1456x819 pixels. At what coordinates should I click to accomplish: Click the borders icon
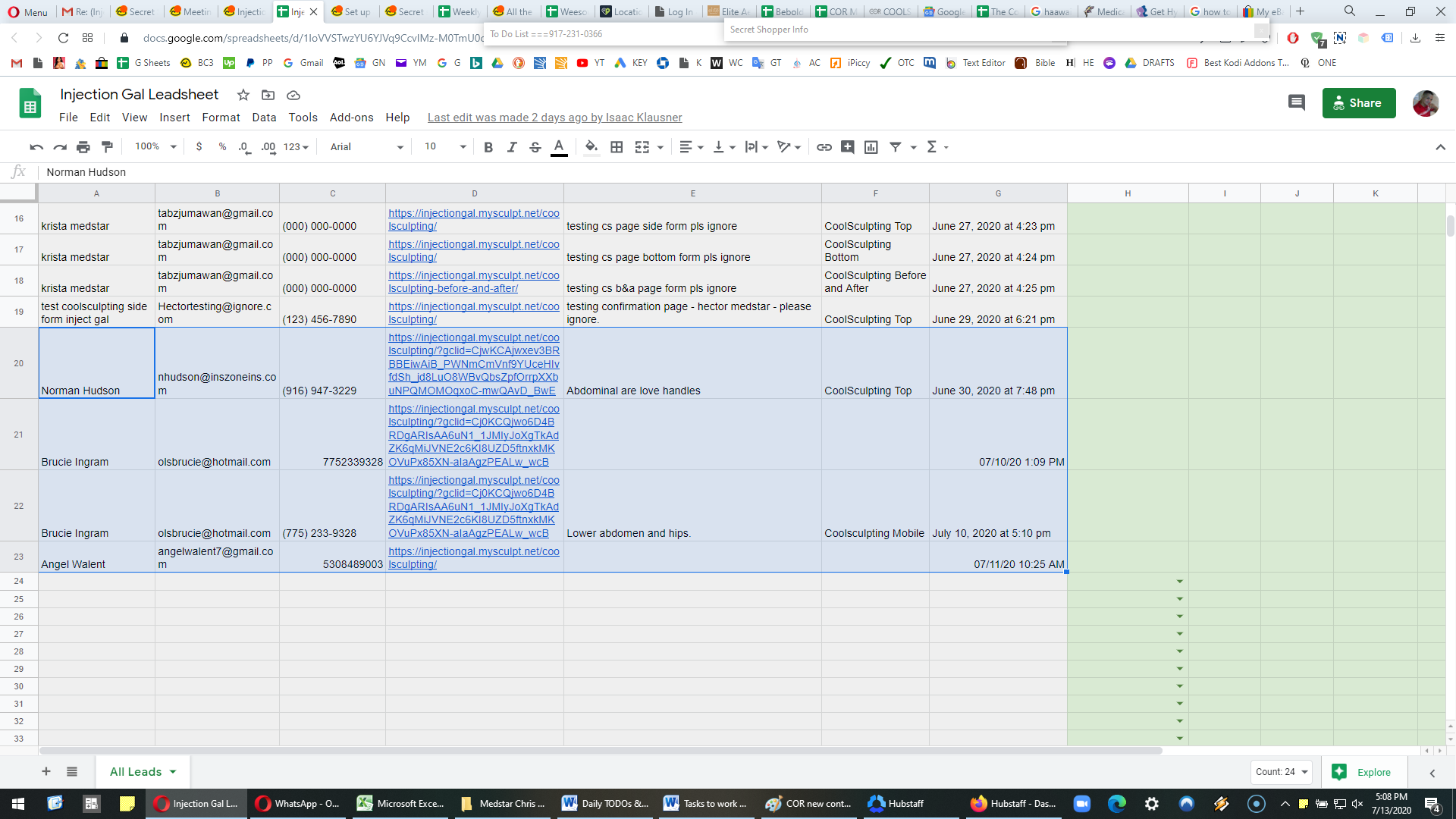[x=617, y=147]
